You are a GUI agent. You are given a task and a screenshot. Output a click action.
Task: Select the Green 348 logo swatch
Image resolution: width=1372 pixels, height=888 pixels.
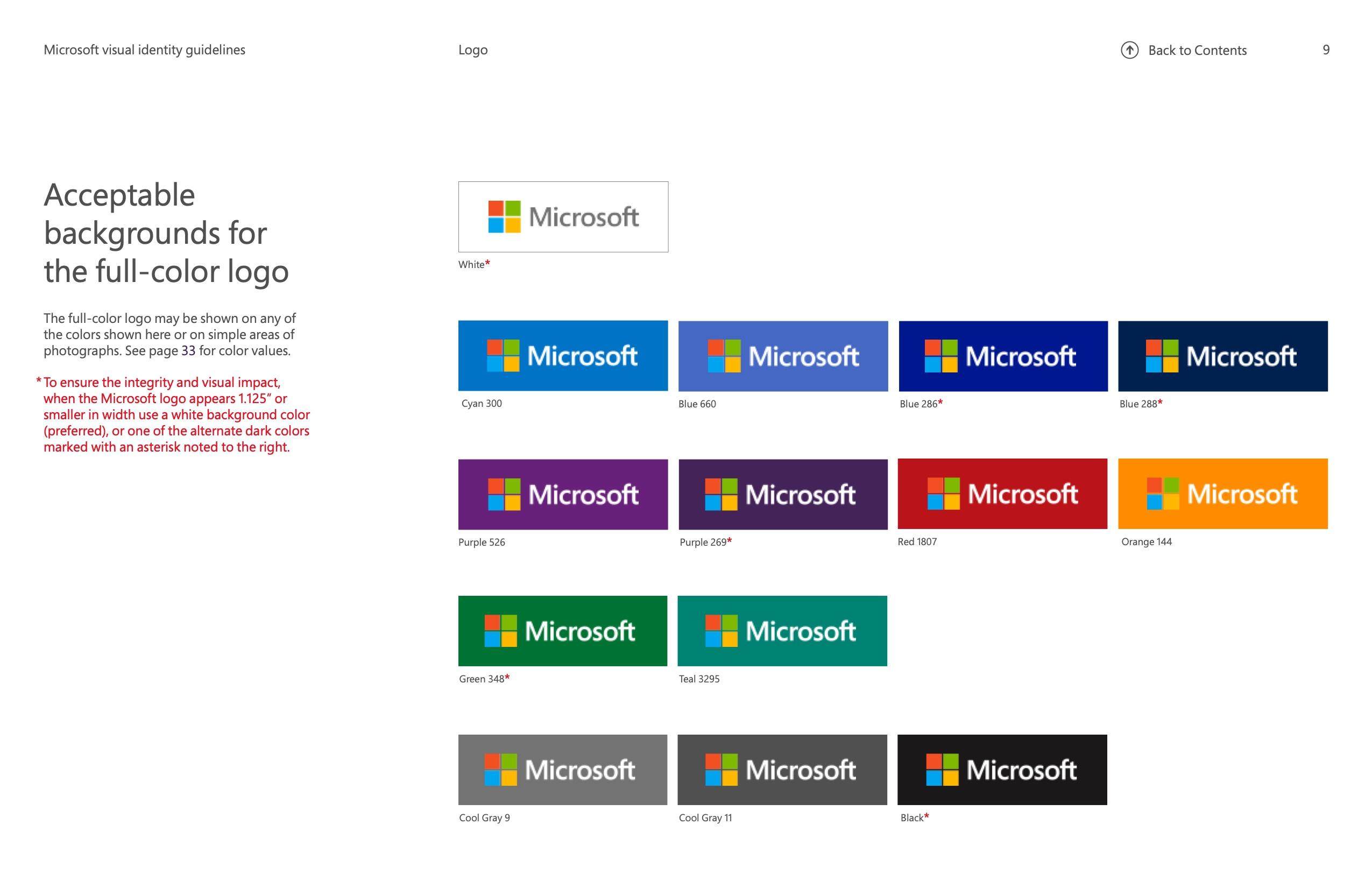(x=563, y=631)
